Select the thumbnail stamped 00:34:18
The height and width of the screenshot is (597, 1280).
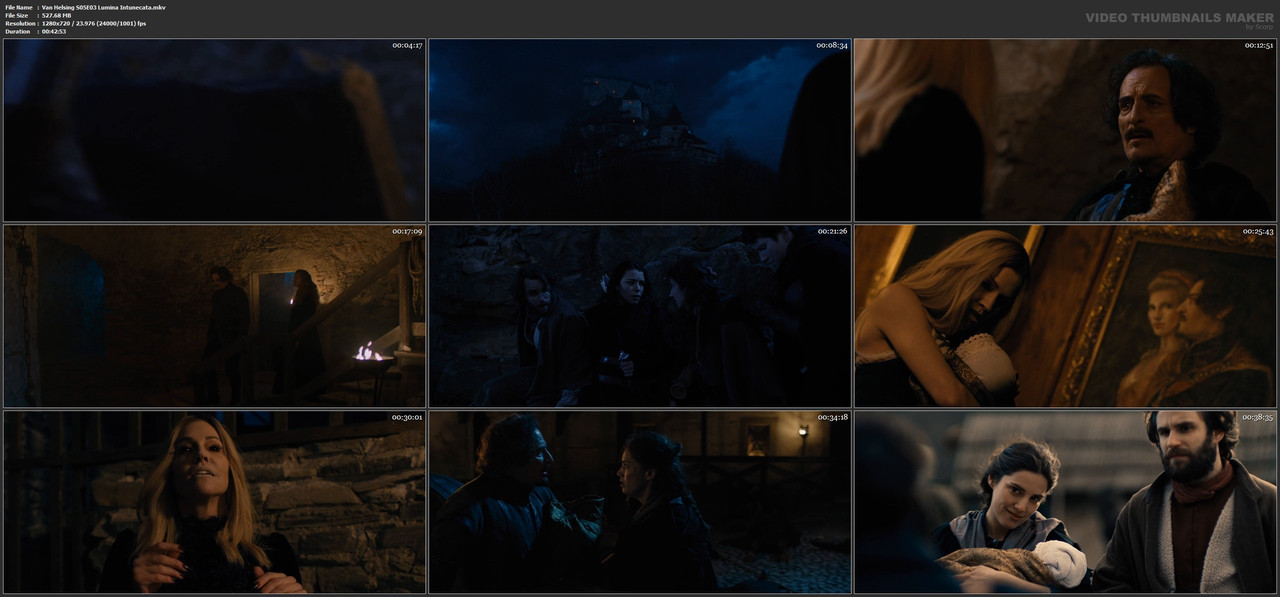click(640, 502)
